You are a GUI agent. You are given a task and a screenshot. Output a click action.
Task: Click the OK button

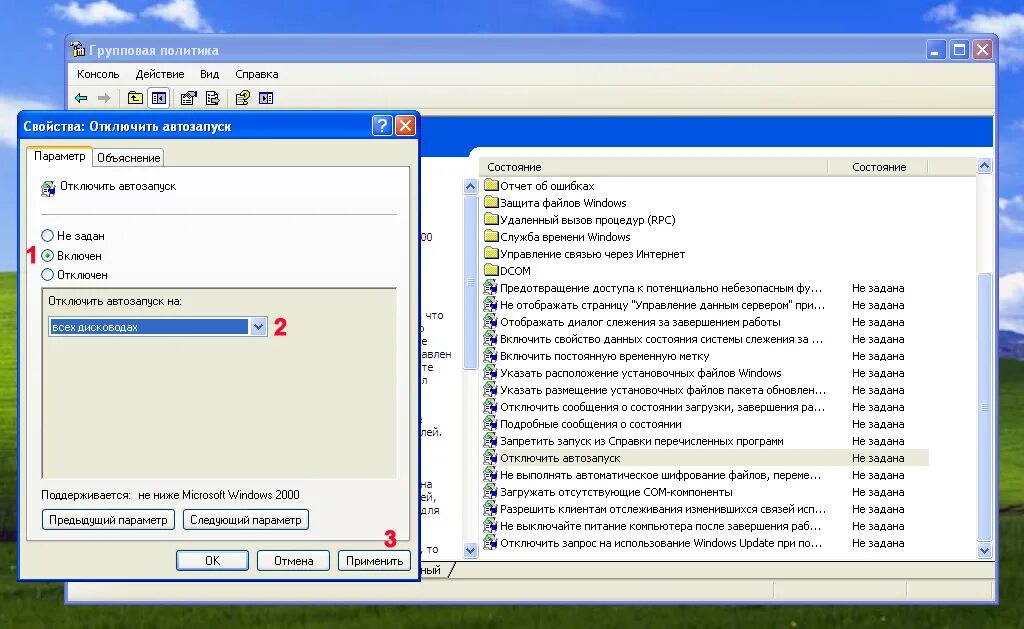[x=212, y=560]
